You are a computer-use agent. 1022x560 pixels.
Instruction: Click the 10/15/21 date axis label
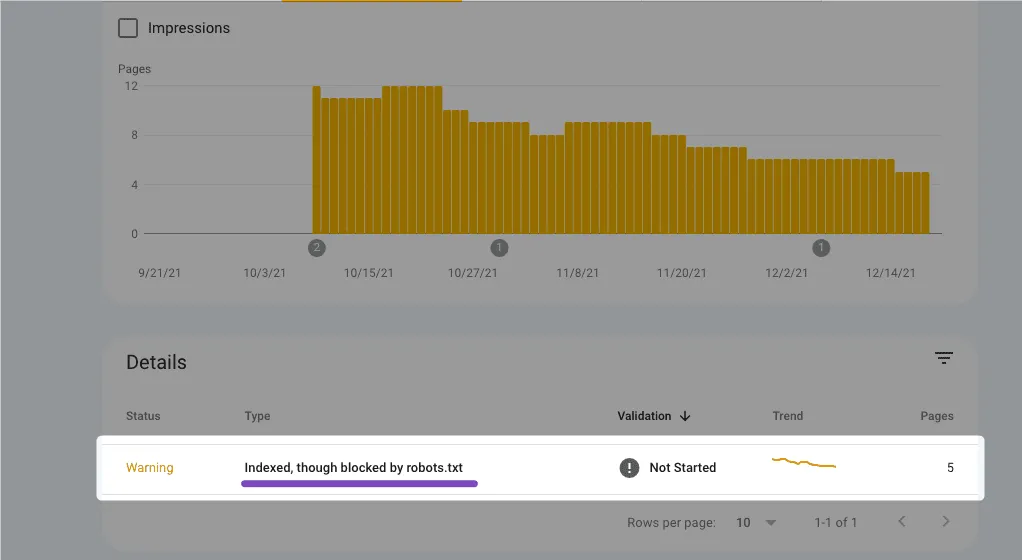point(369,273)
